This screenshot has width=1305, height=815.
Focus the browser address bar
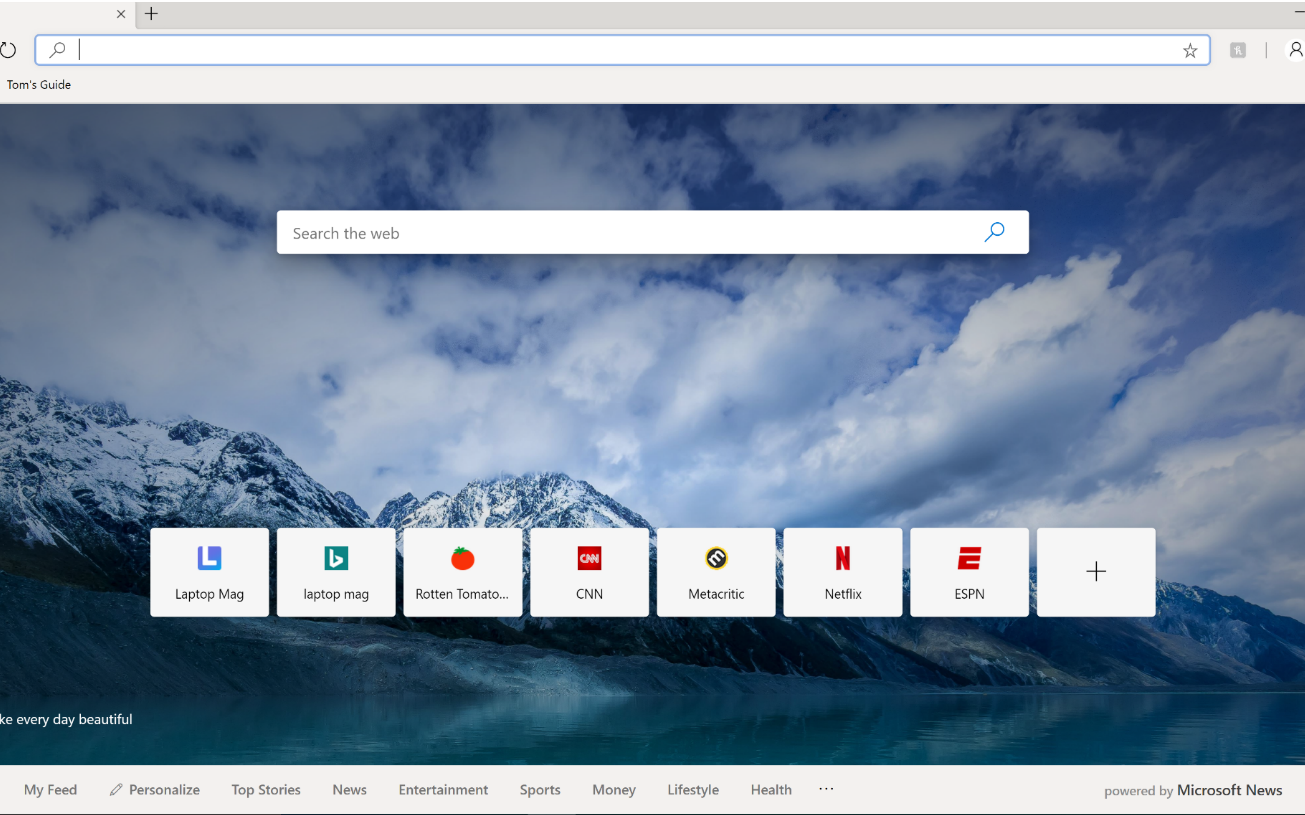[x=622, y=50]
